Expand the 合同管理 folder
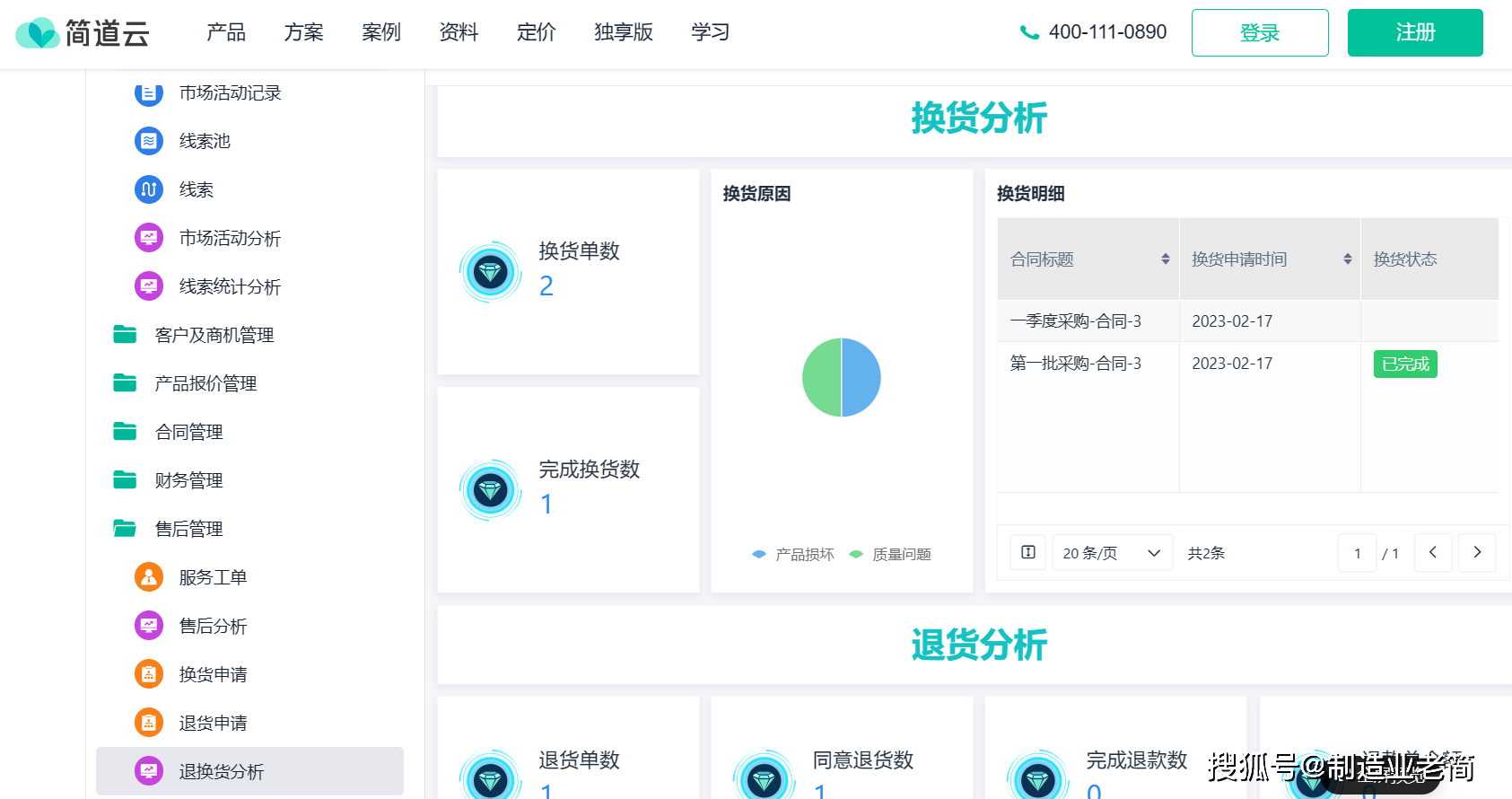The width and height of the screenshot is (1512, 799). (189, 432)
